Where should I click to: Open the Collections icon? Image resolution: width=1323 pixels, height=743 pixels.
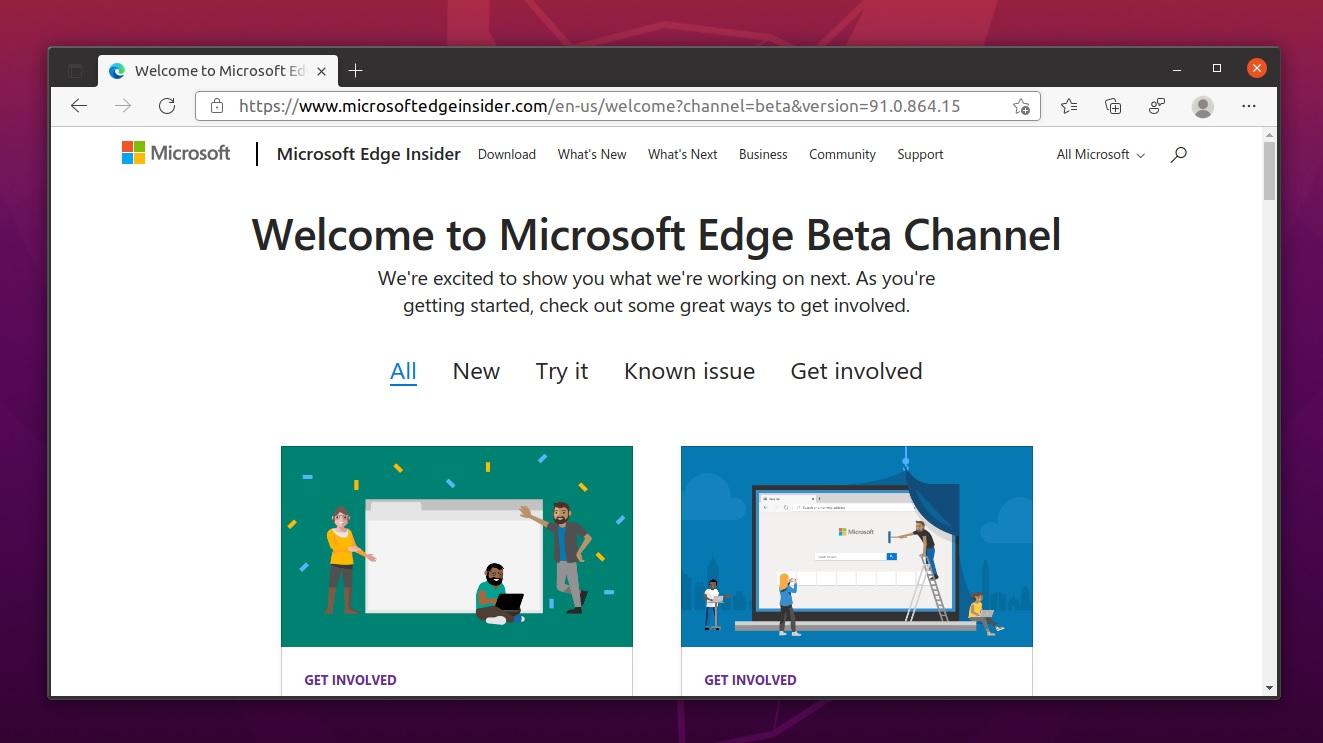[x=1113, y=106]
